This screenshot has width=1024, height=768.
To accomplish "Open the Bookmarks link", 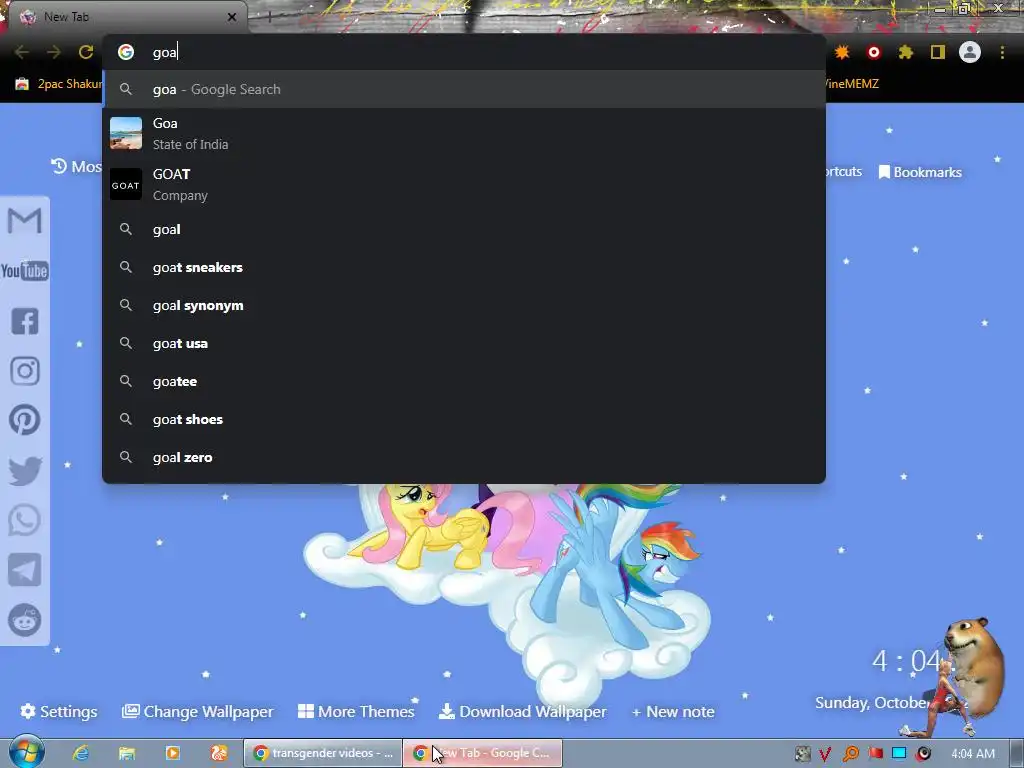I will (920, 172).
